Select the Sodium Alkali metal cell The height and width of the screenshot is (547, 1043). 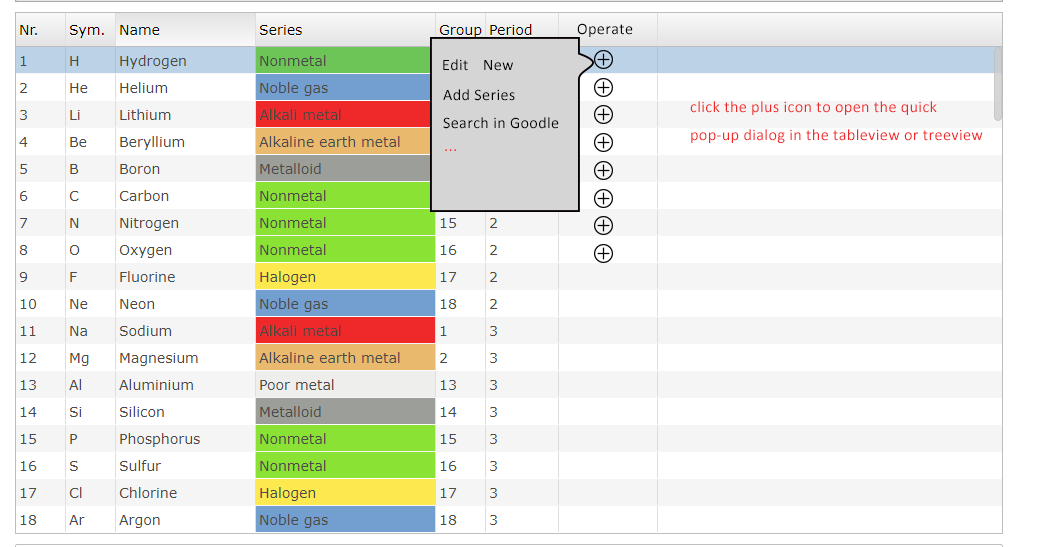(345, 331)
